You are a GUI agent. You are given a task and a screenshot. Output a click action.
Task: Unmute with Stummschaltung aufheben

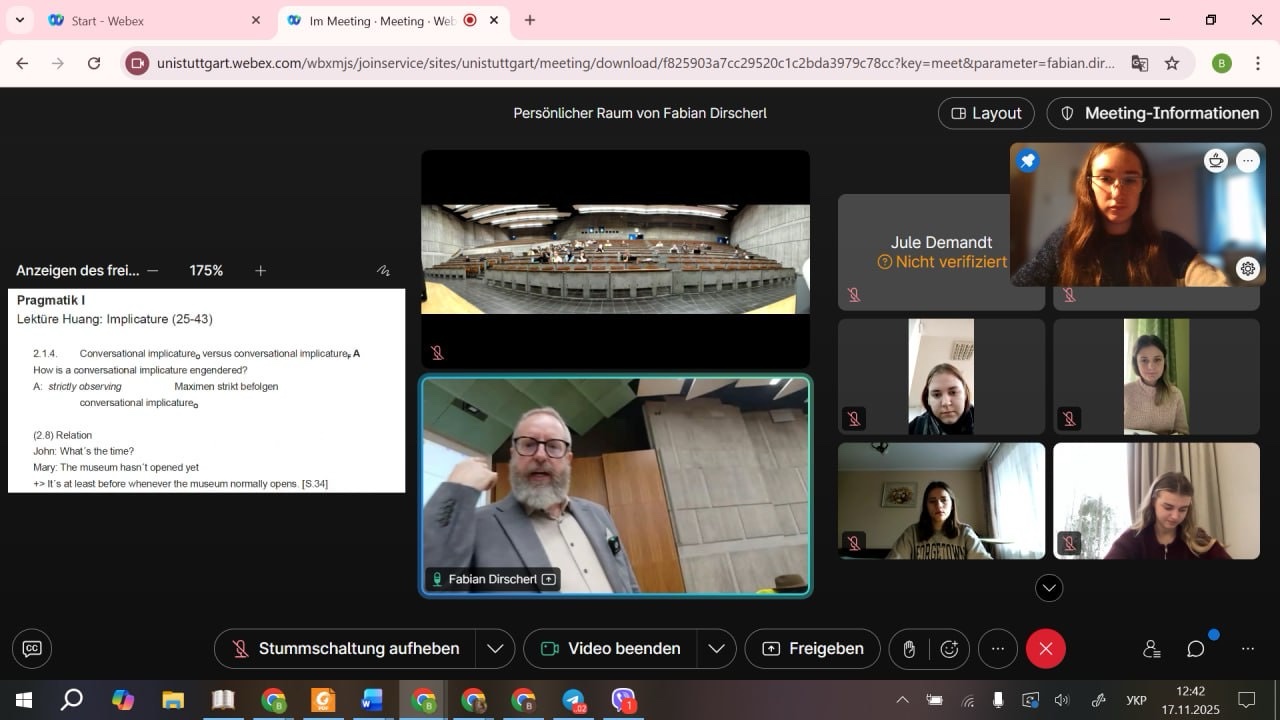(x=345, y=649)
